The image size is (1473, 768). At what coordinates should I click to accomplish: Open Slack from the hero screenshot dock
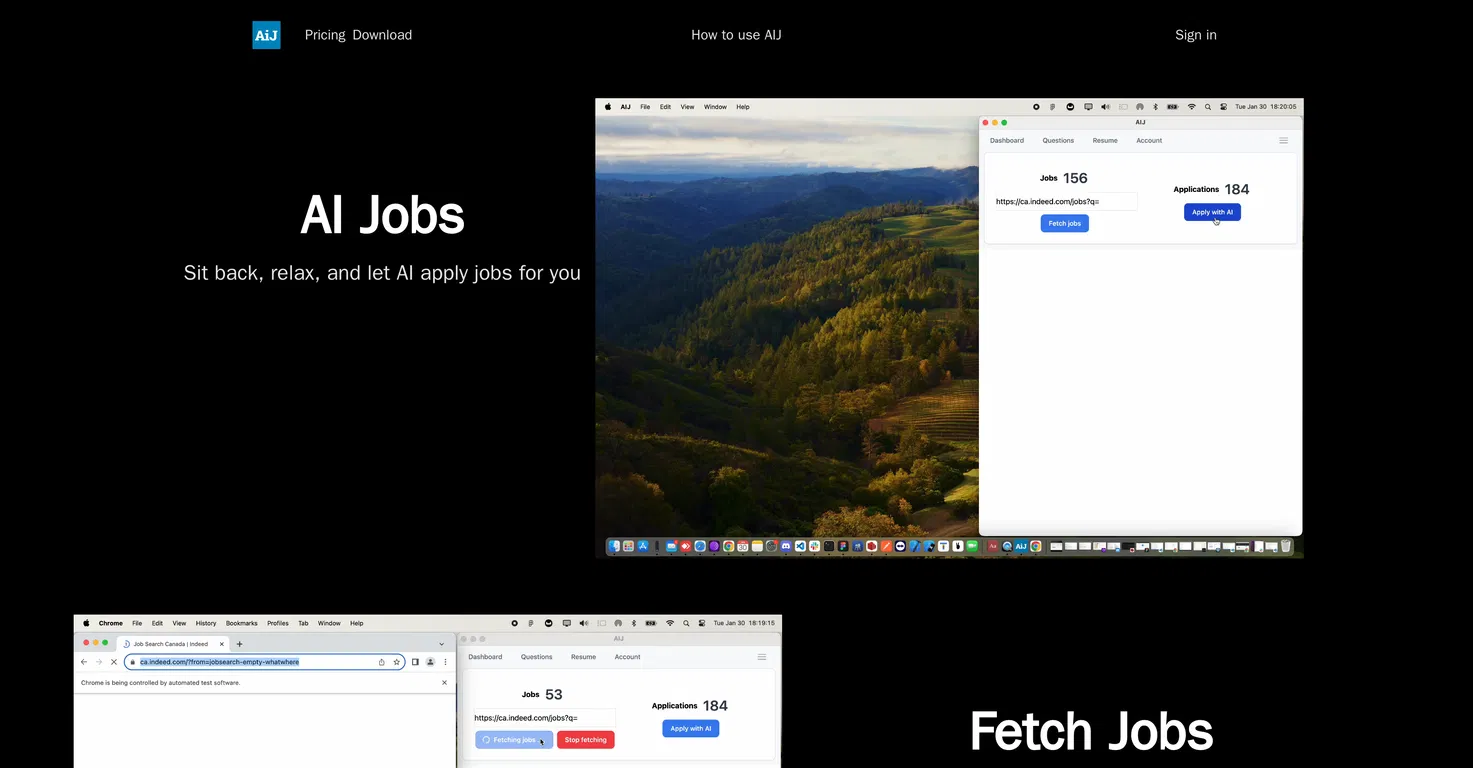coord(815,546)
